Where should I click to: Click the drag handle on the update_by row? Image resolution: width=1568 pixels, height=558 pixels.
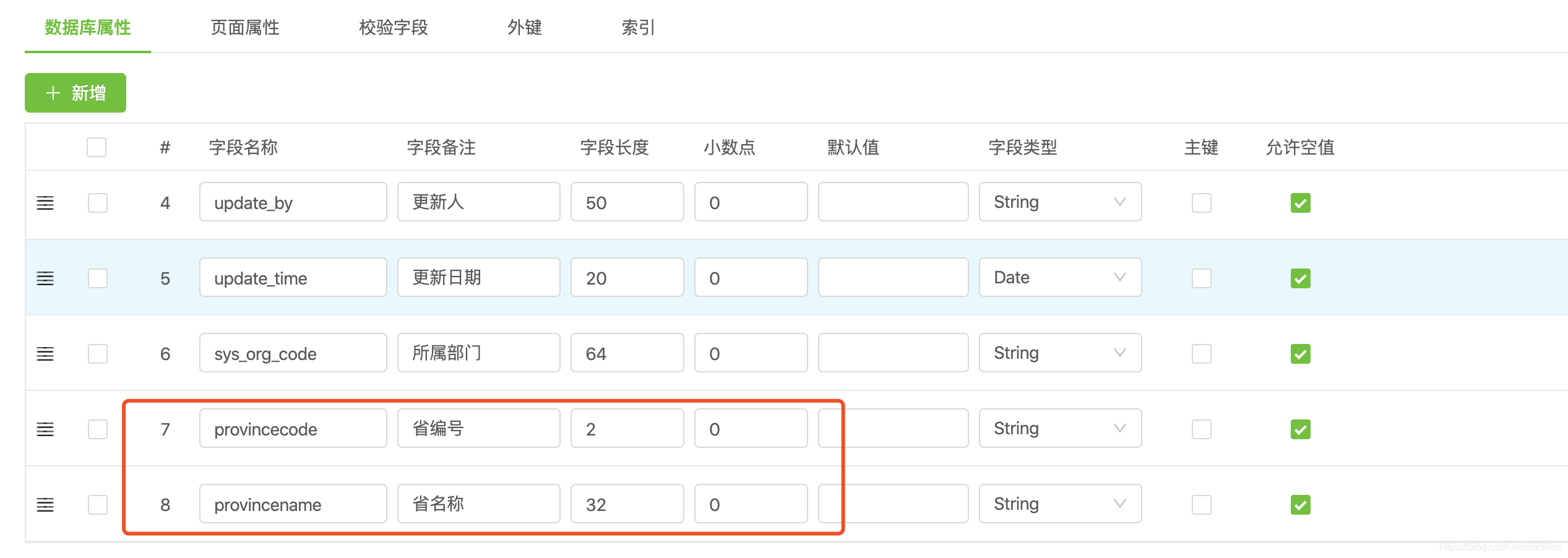pos(46,202)
